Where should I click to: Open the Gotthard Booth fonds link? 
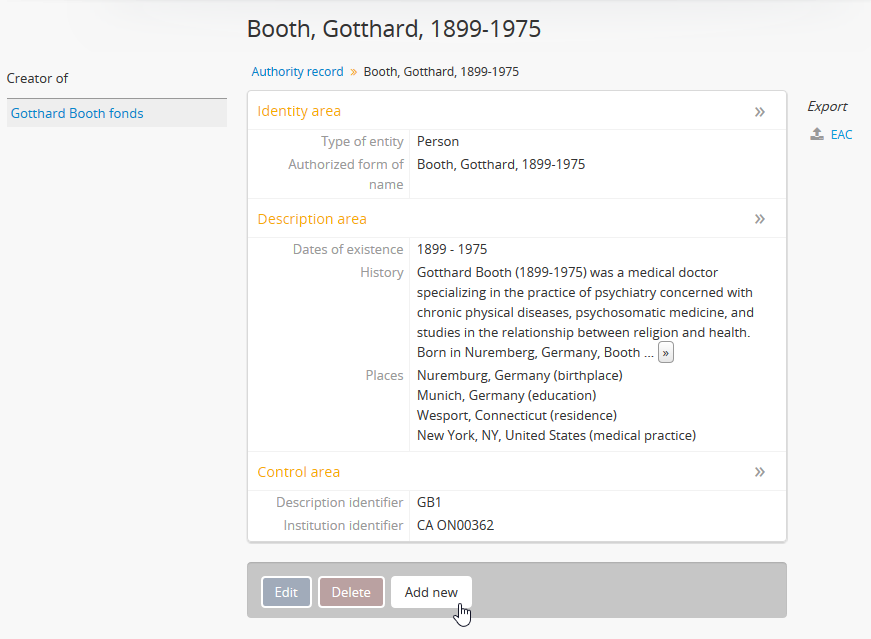[77, 113]
